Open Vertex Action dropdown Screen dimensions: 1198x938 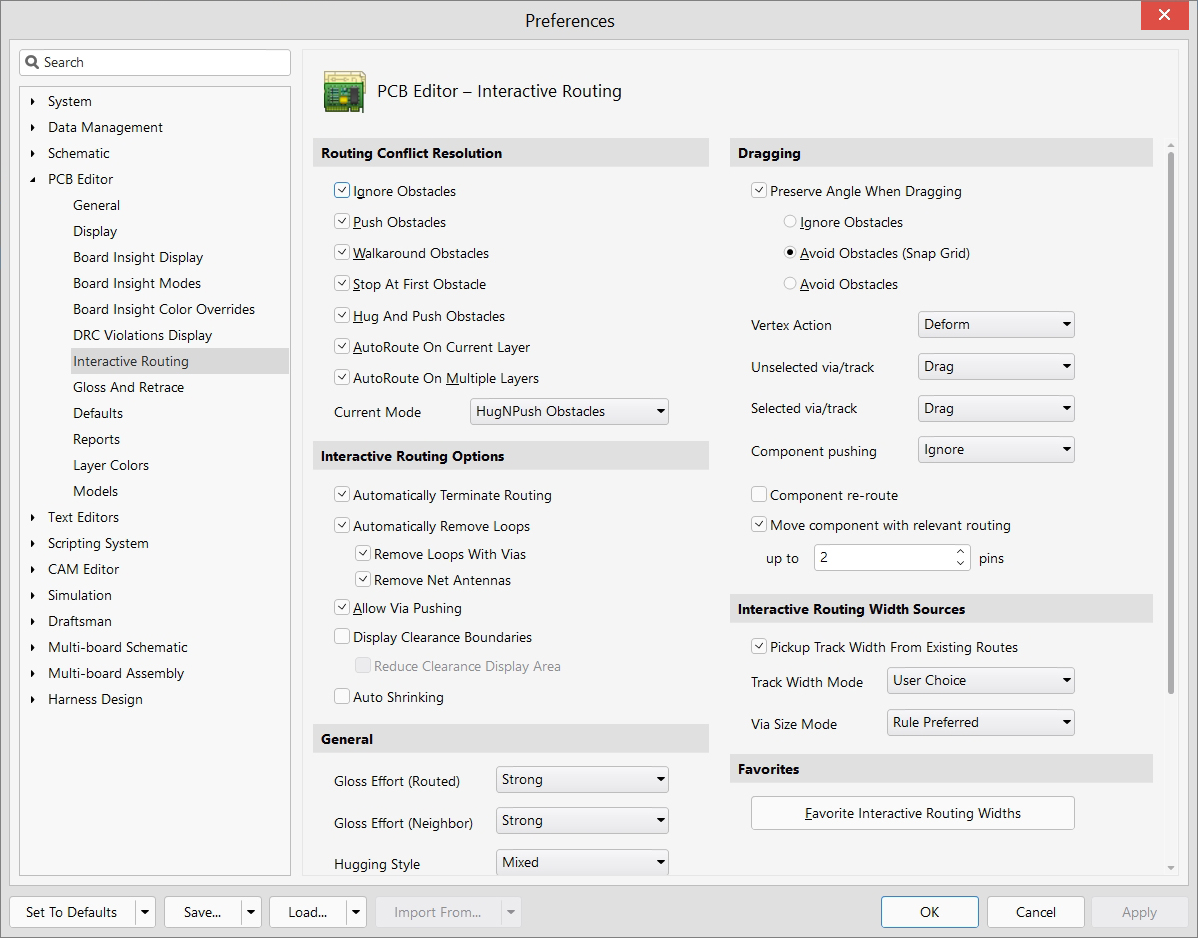tap(996, 325)
